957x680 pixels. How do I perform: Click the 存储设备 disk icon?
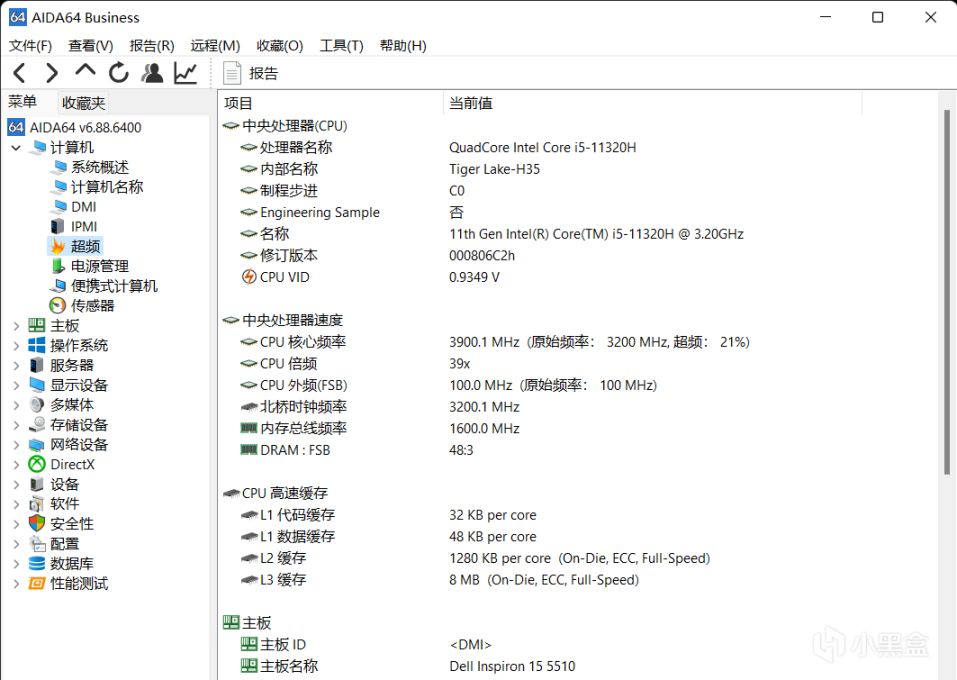[x=37, y=424]
